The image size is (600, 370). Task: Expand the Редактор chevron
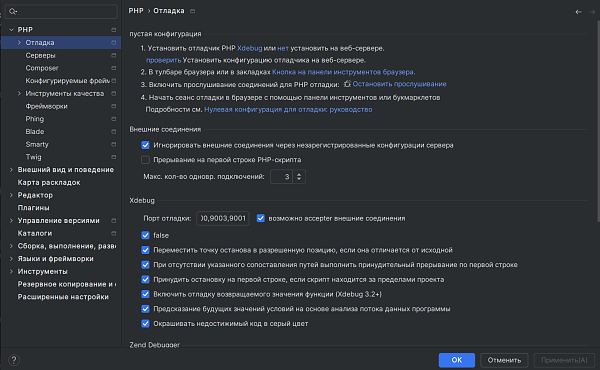click(11, 195)
